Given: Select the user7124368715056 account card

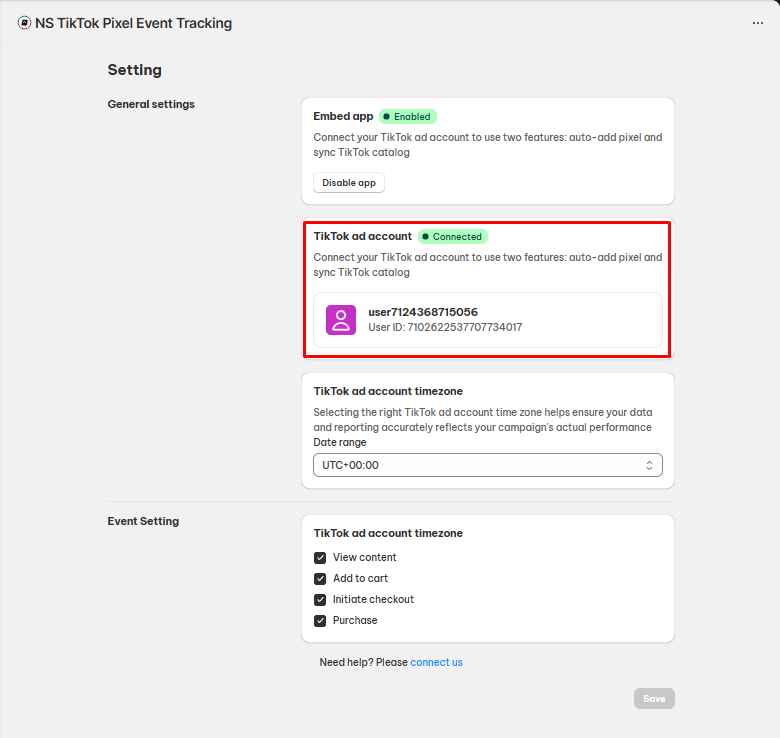Looking at the screenshot, I should [x=488, y=320].
